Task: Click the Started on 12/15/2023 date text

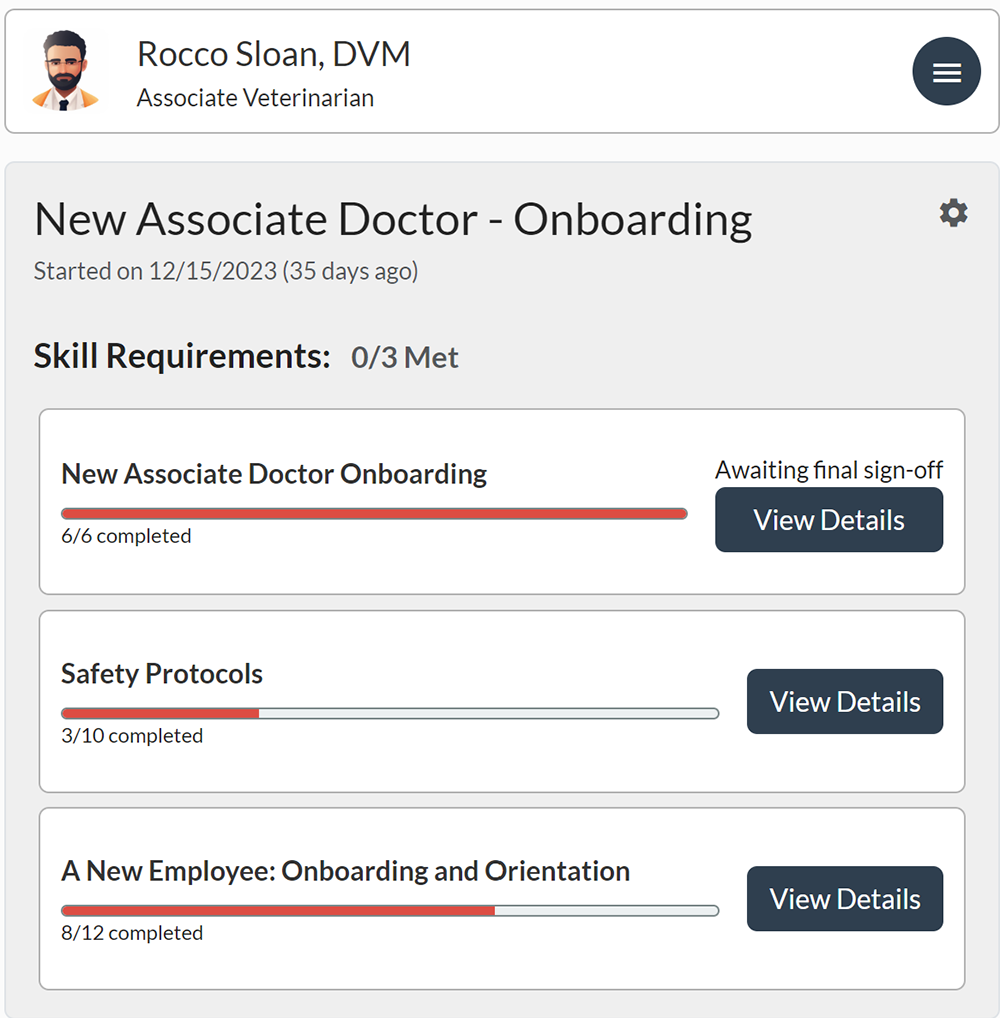Action: coord(226,271)
